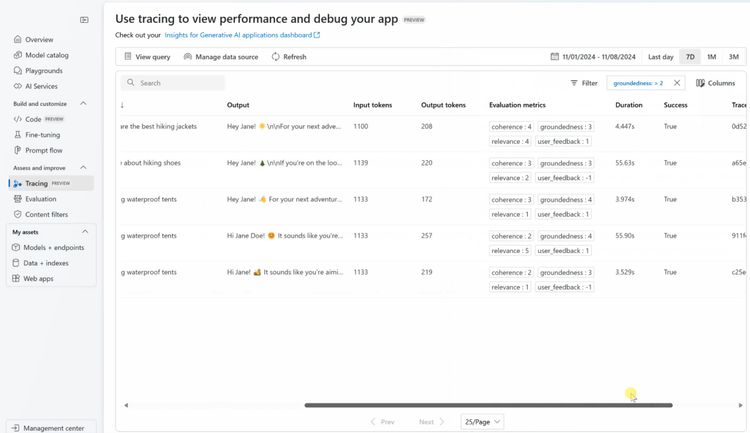The image size is (750, 433).
Task: Open the date range calendar icon
Action: [x=554, y=56]
